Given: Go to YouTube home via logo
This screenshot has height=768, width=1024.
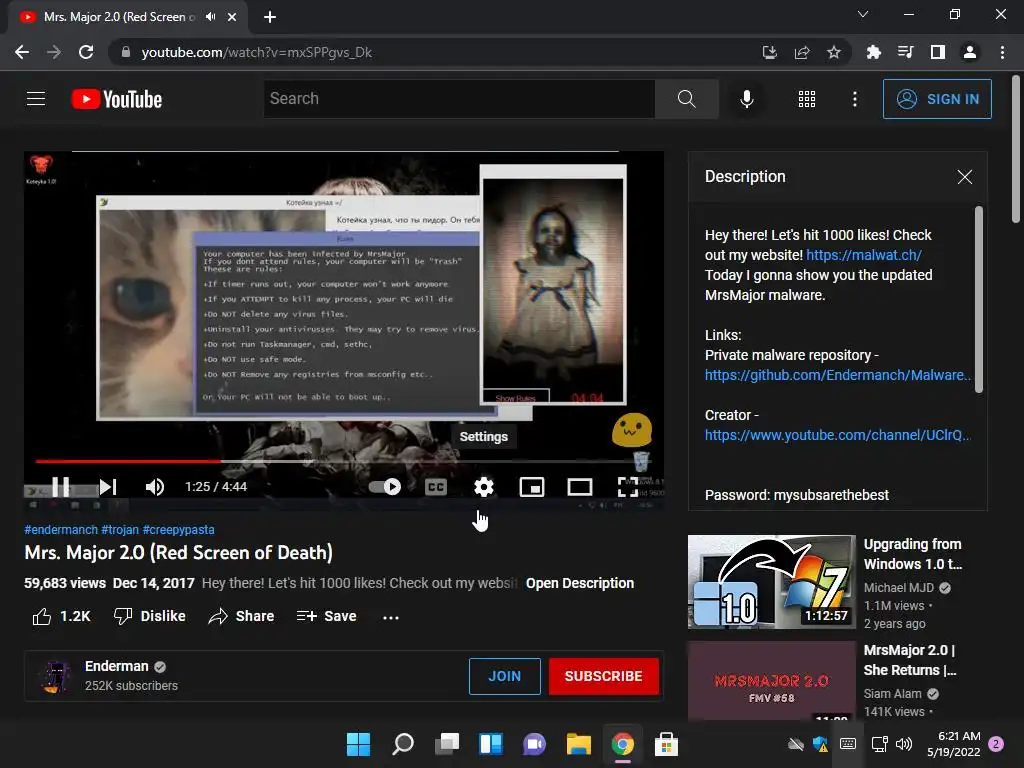Looking at the screenshot, I should 117,99.
